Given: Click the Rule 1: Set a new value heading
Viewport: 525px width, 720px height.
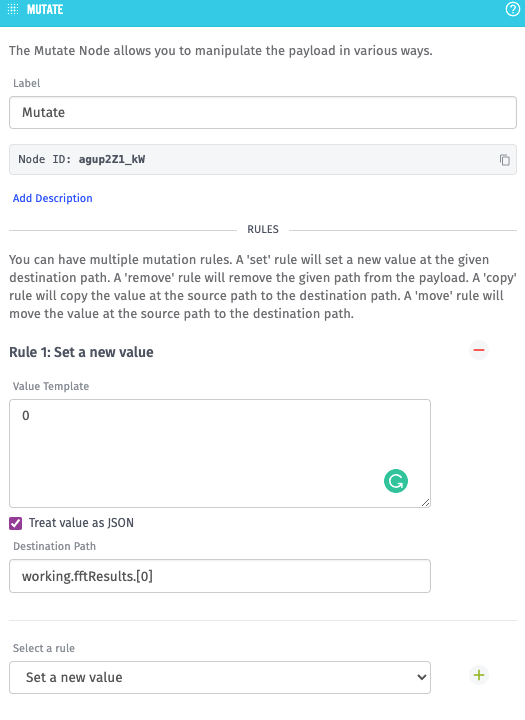Looking at the screenshot, I should coord(81,352).
